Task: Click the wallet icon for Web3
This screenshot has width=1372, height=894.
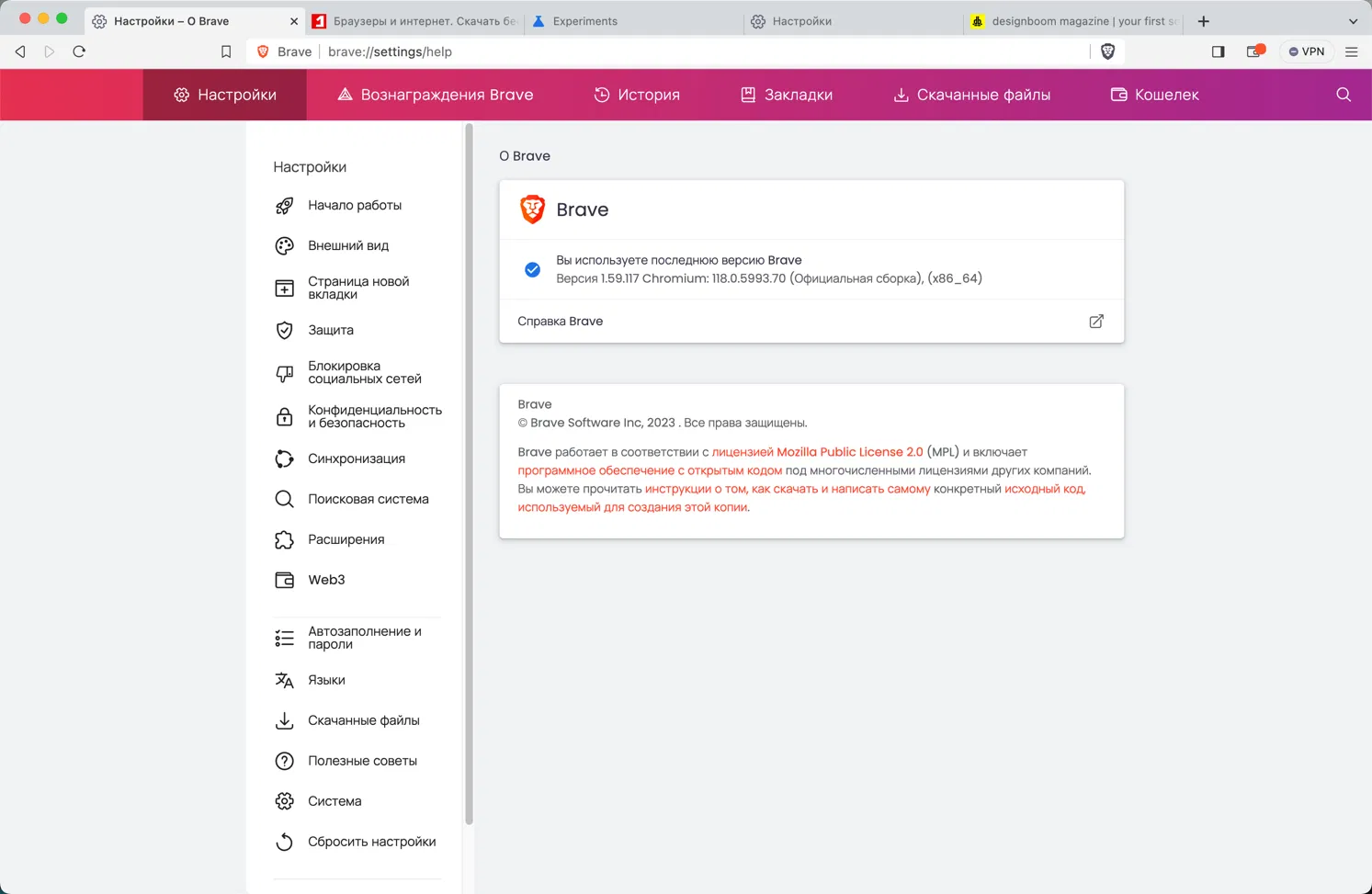Action: tap(285, 581)
